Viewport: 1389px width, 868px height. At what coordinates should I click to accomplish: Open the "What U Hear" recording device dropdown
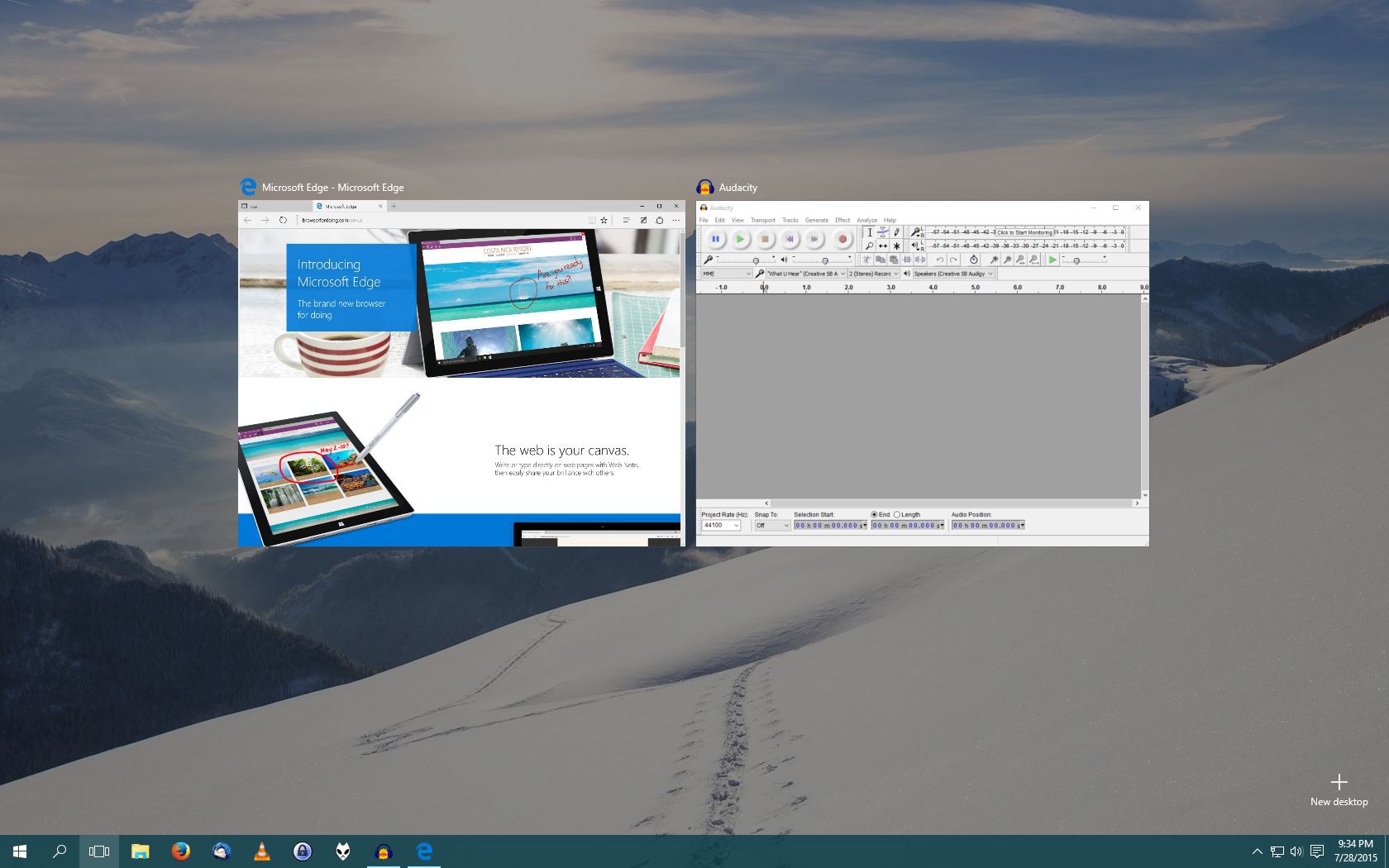806,274
